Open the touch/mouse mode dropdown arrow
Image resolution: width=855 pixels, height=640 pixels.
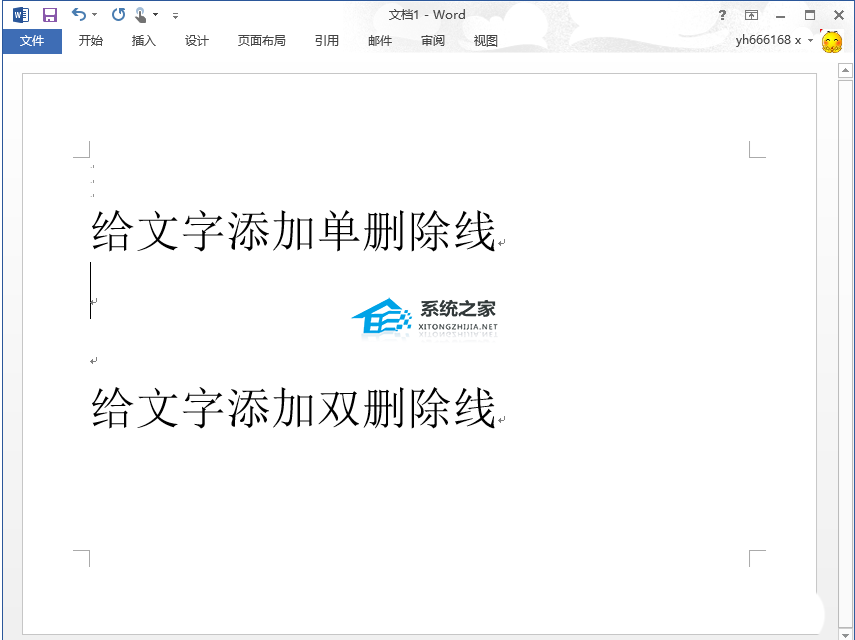click(155, 15)
